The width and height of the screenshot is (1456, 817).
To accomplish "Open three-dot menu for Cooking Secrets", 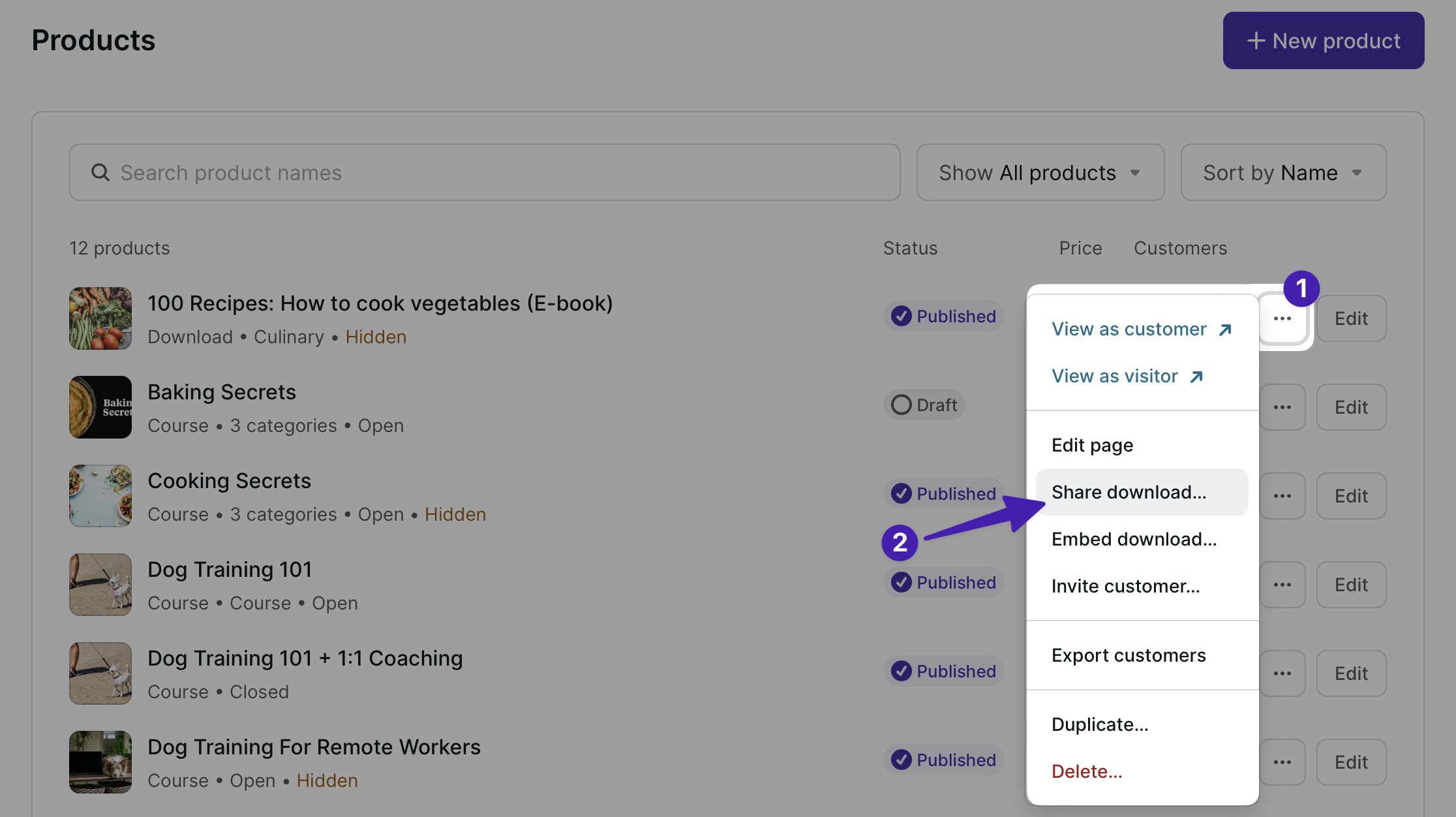I will tap(1282, 496).
